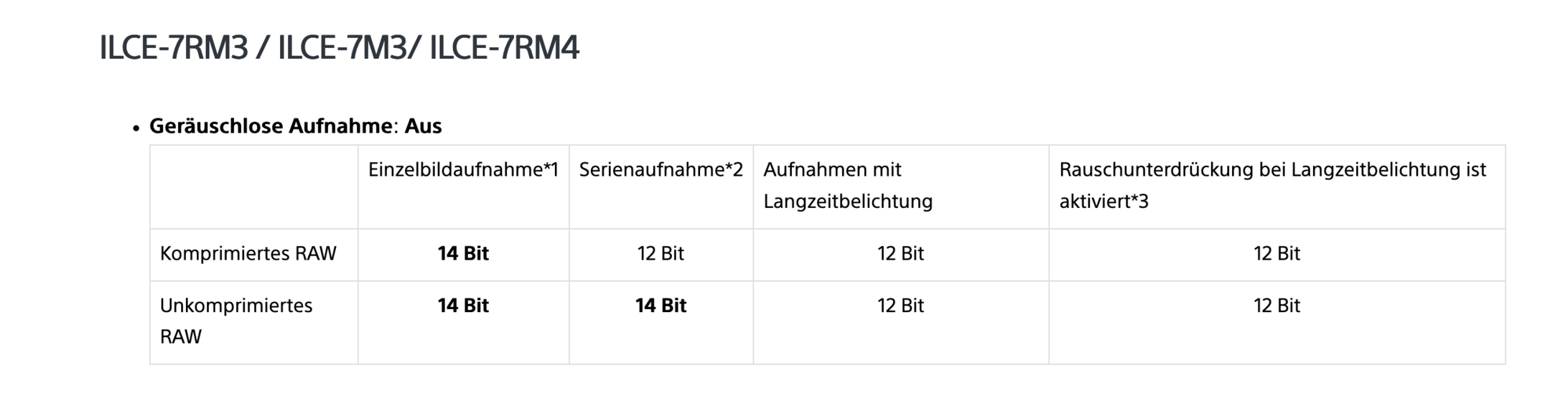
Task: Select the Serienaufnahme*2 column header
Action: point(661,170)
